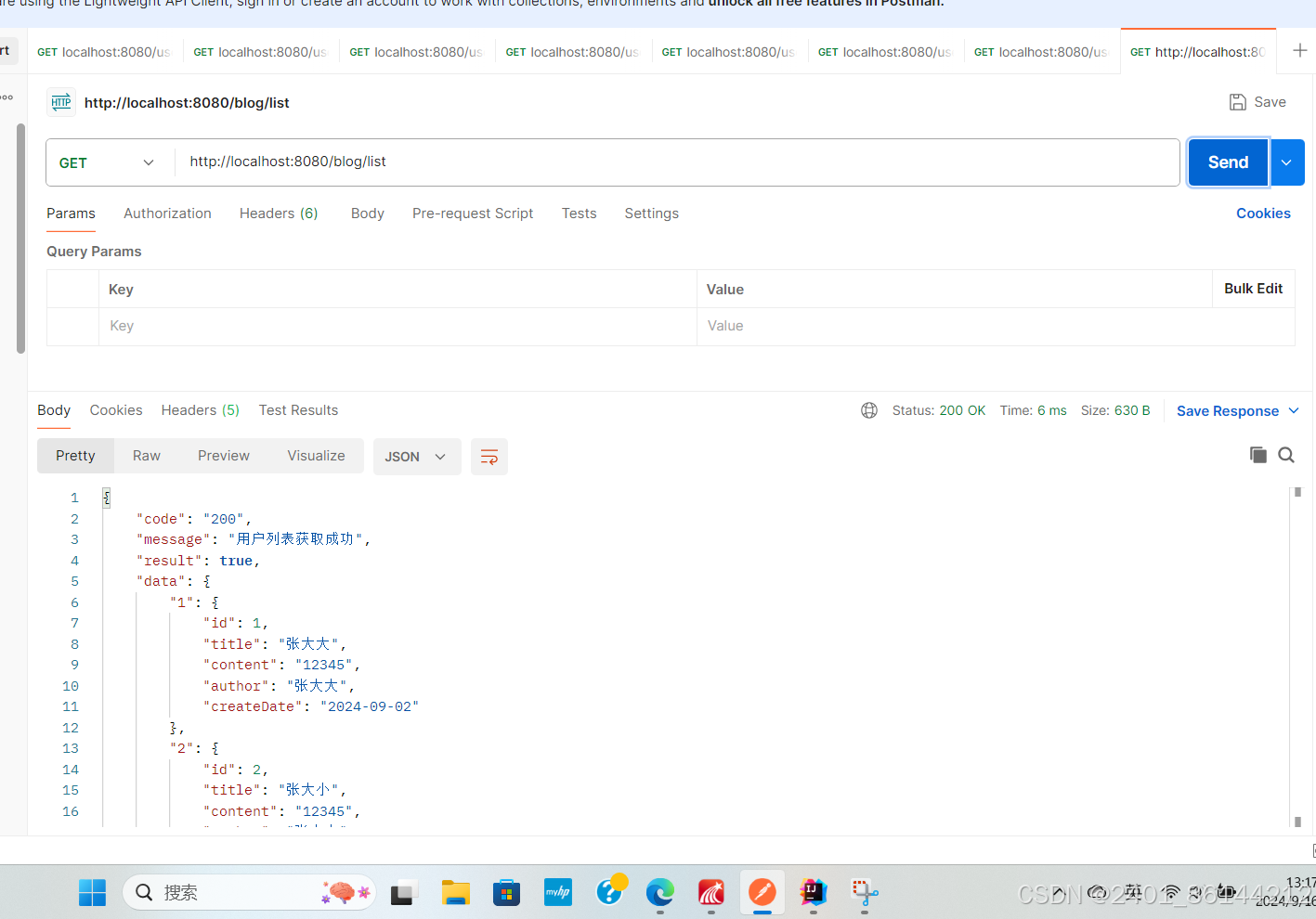1316x919 pixels.
Task: Copy the response body using the copy icon
Action: coord(1257,455)
